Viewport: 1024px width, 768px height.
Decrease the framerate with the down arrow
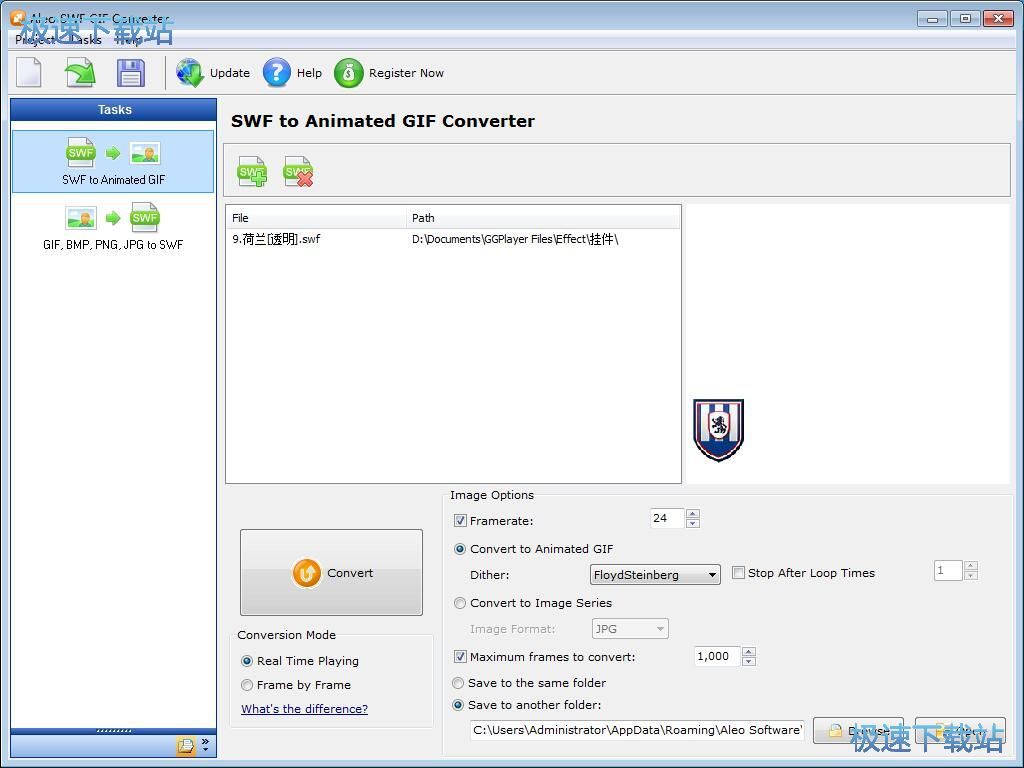coord(693,523)
